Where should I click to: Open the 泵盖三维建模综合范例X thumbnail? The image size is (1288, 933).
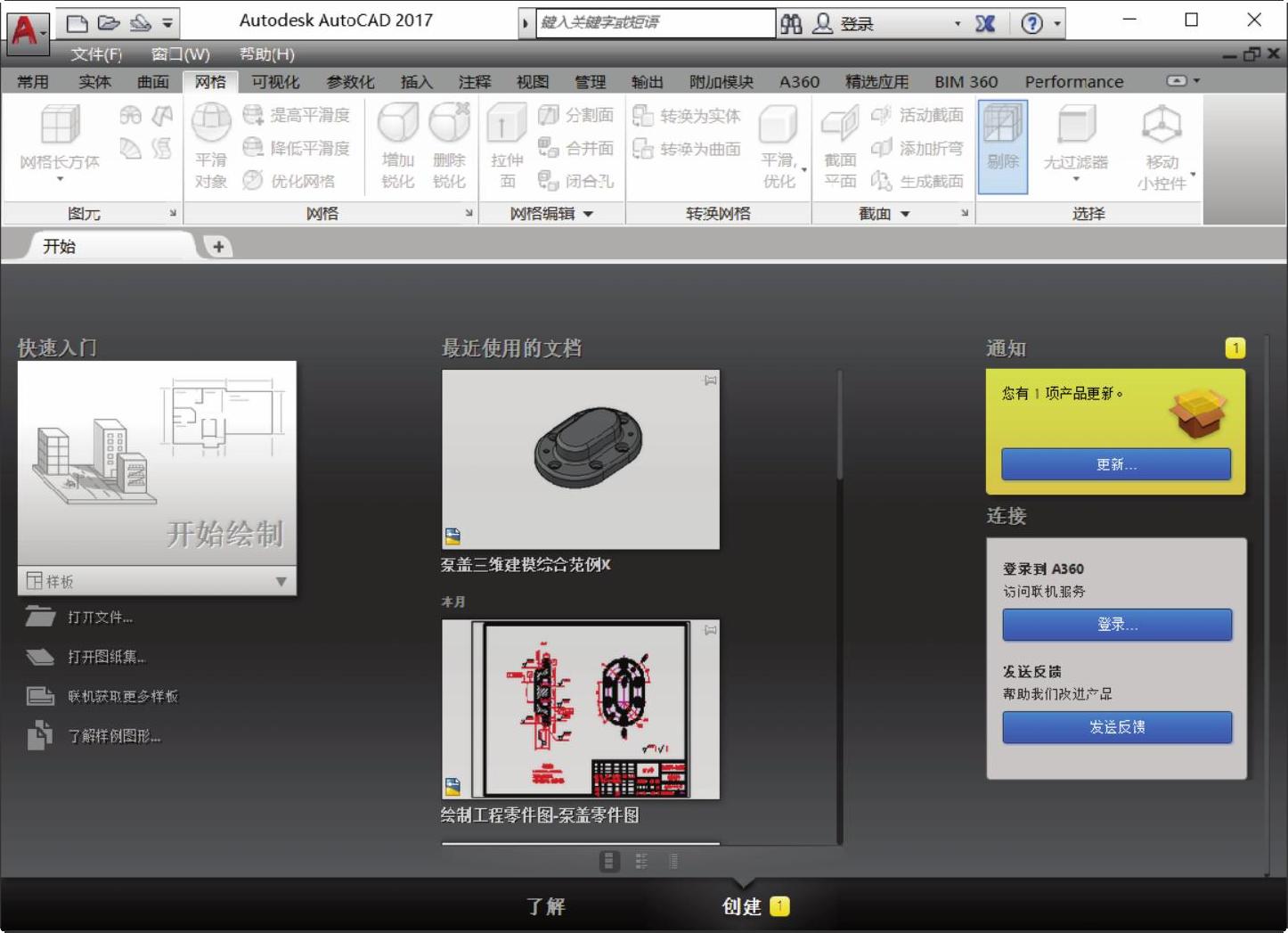(581, 459)
